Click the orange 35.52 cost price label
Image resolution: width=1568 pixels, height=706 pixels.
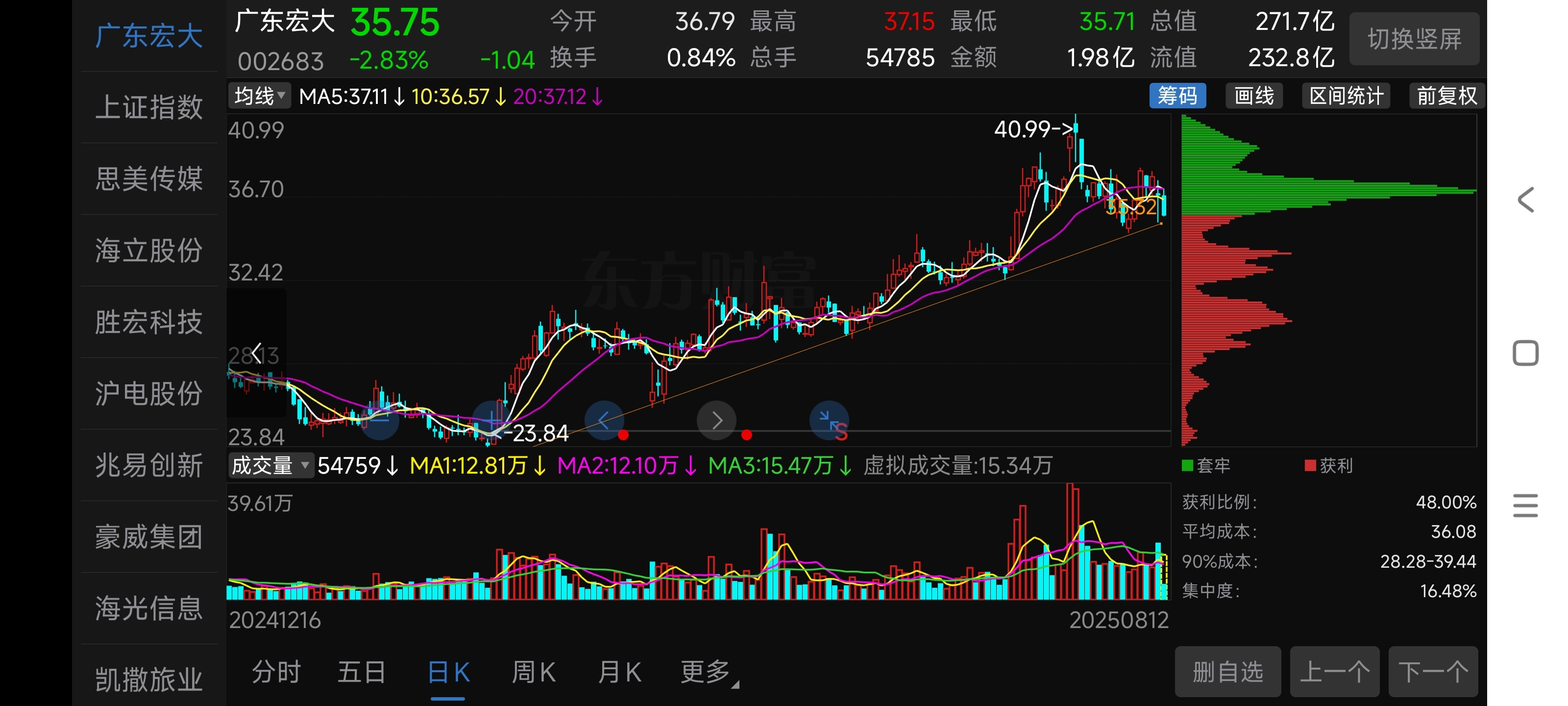[1131, 207]
